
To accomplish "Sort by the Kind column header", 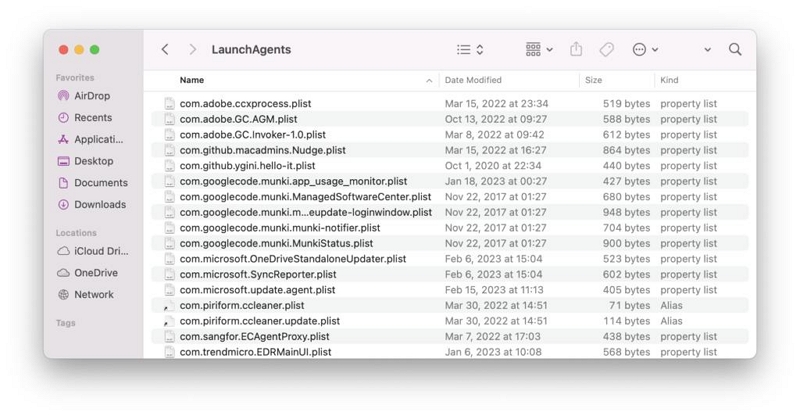I will [669, 80].
